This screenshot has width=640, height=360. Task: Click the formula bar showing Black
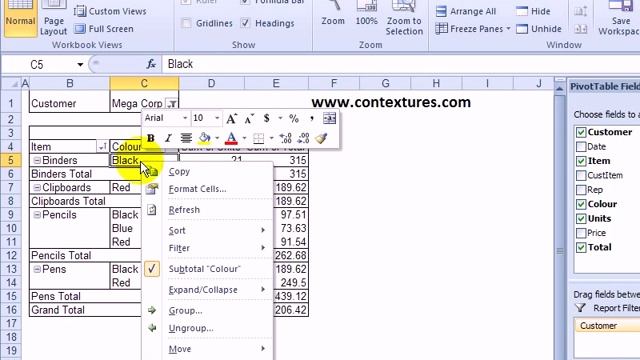[x=400, y=64]
